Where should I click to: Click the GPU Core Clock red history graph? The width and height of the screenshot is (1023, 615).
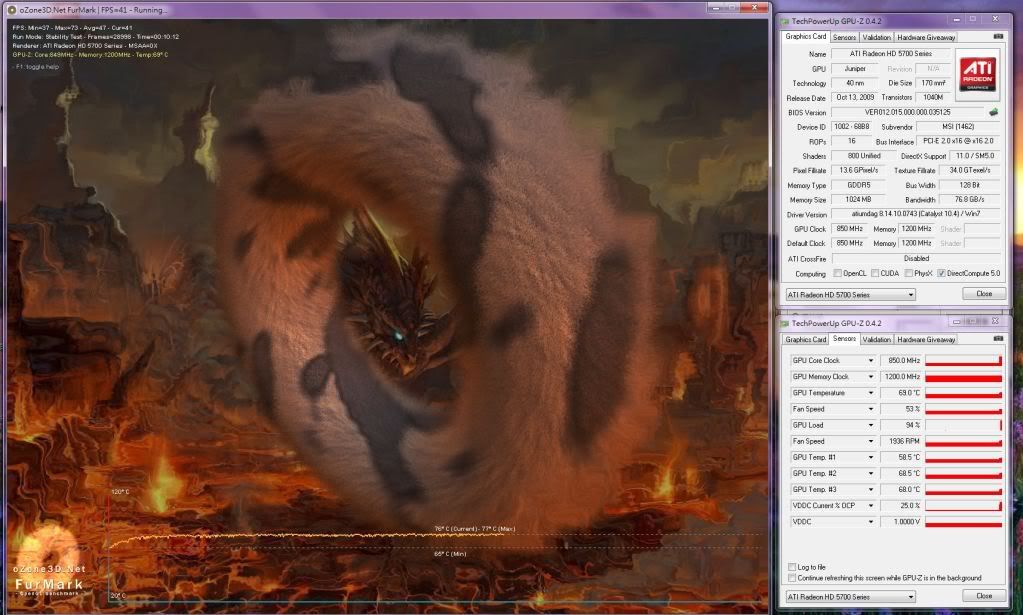click(x=963, y=361)
